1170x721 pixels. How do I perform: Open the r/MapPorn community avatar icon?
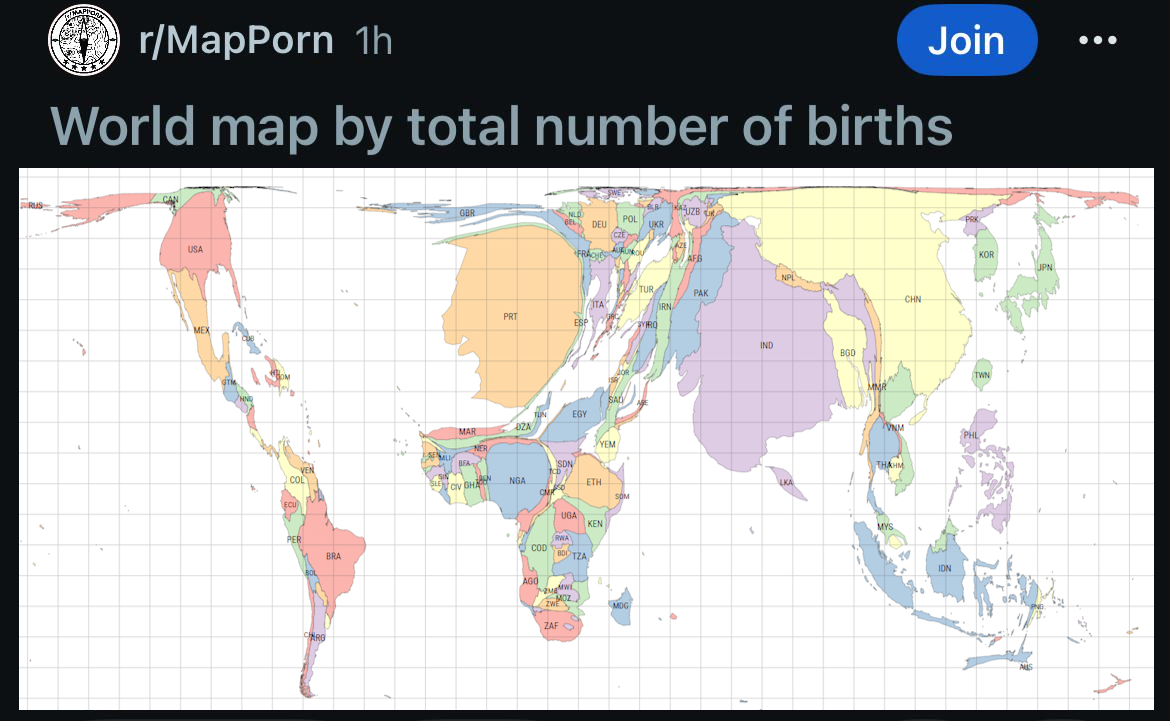pyautogui.click(x=84, y=40)
